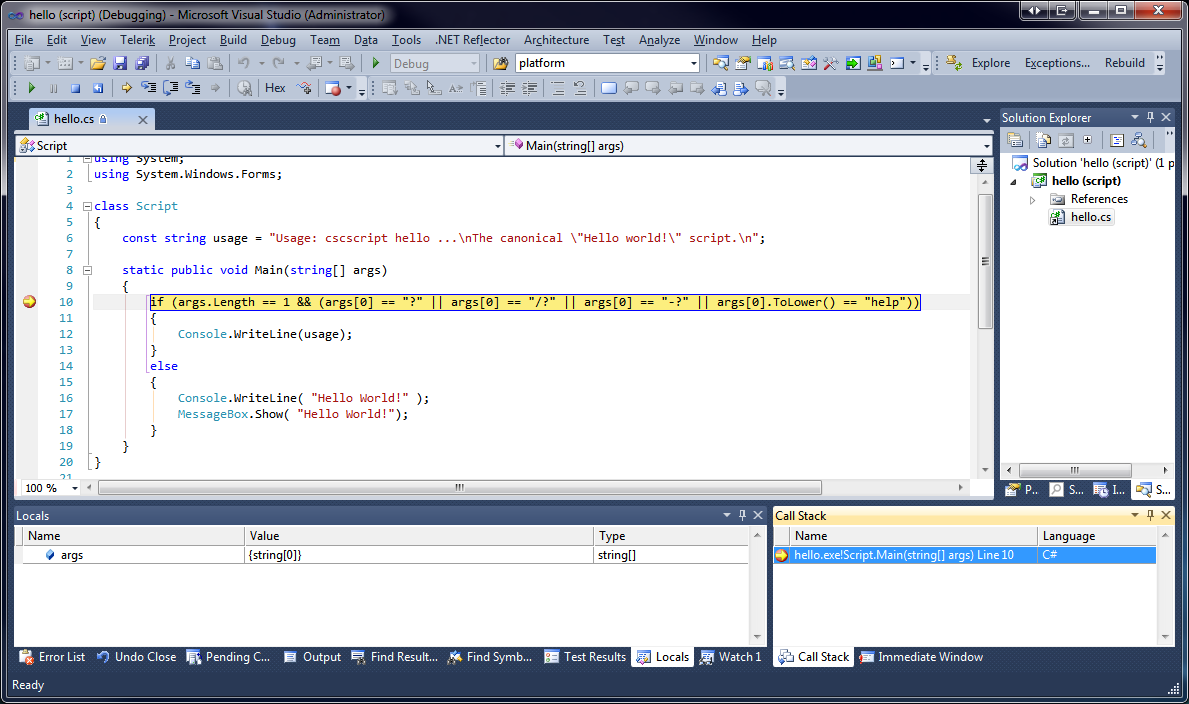Collapse the Main method code block
The width and height of the screenshot is (1189, 704).
pos(87,270)
